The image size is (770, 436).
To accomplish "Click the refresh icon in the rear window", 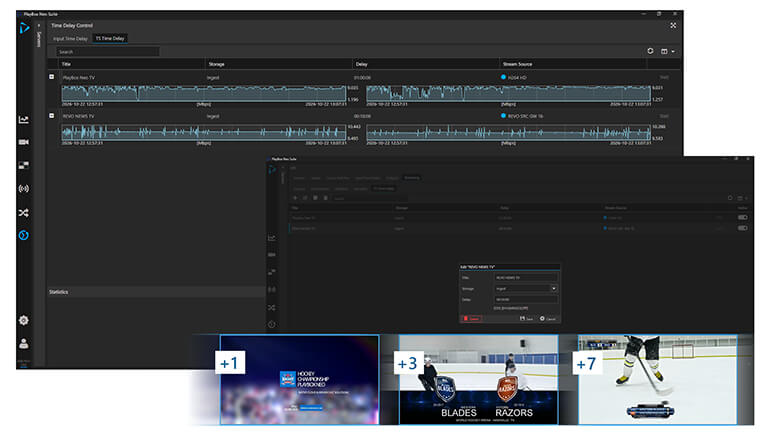I will pos(730,198).
